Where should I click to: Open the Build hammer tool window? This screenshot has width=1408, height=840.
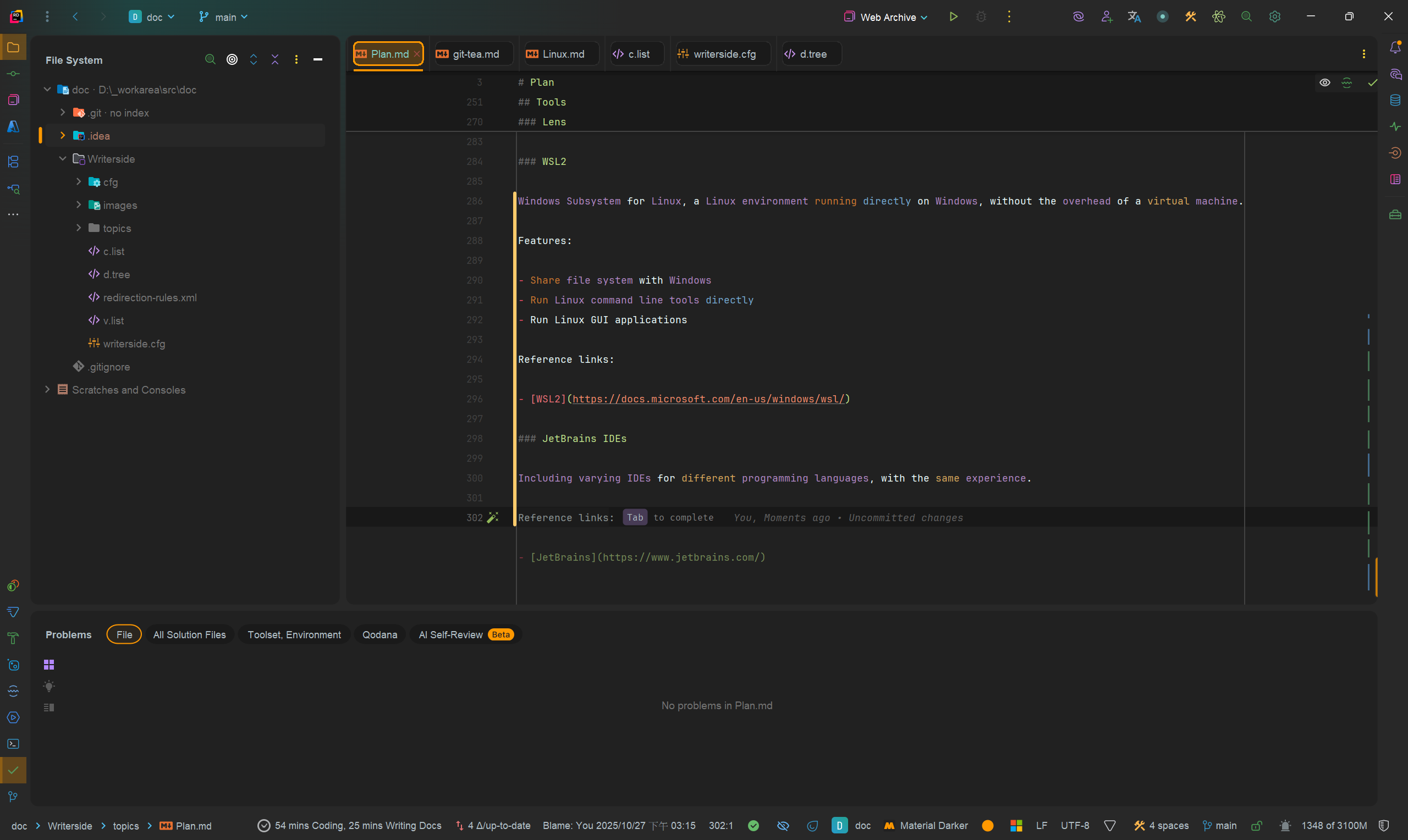pyautogui.click(x=13, y=638)
